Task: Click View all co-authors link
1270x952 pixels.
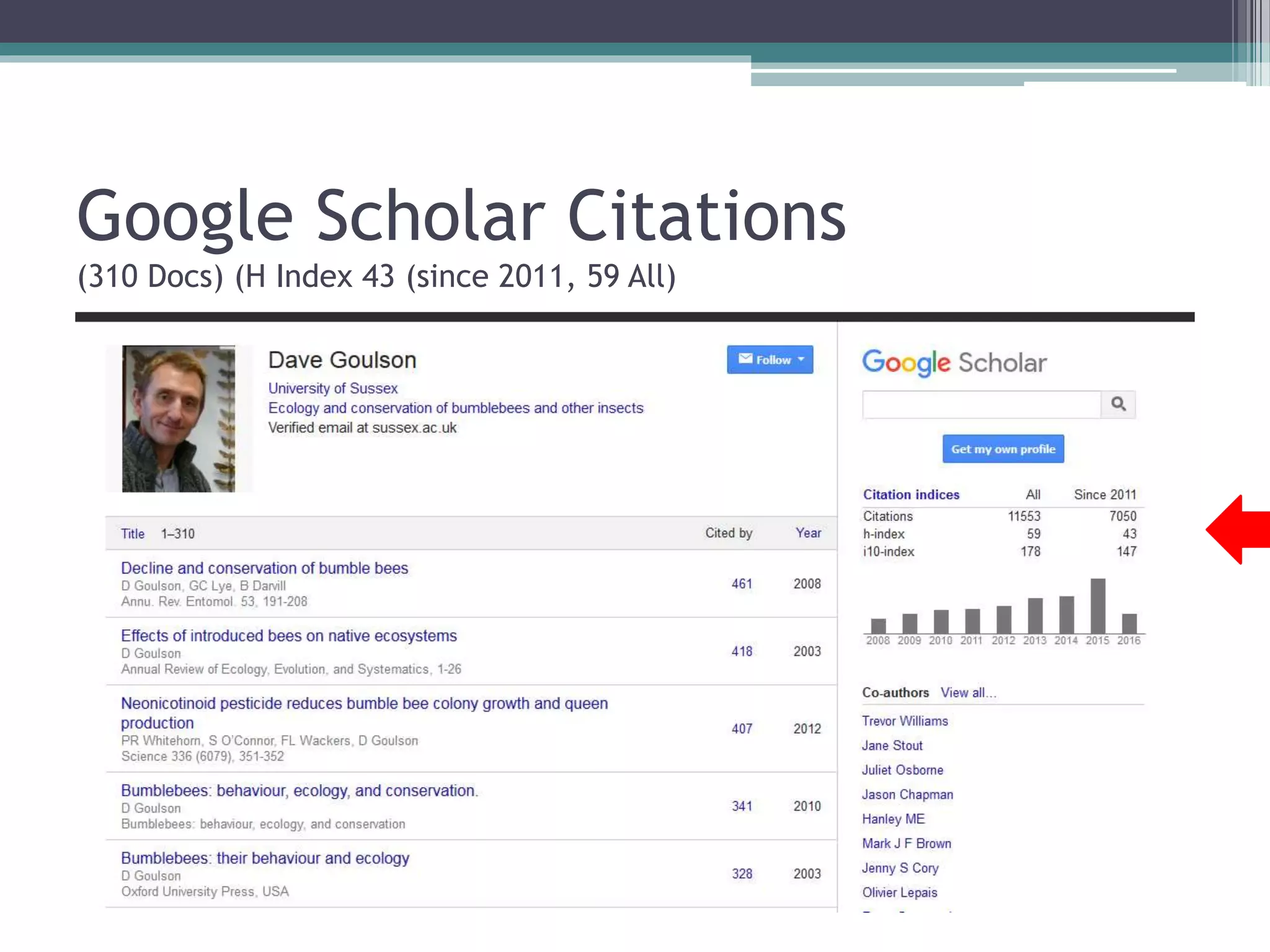Action: pos(969,693)
